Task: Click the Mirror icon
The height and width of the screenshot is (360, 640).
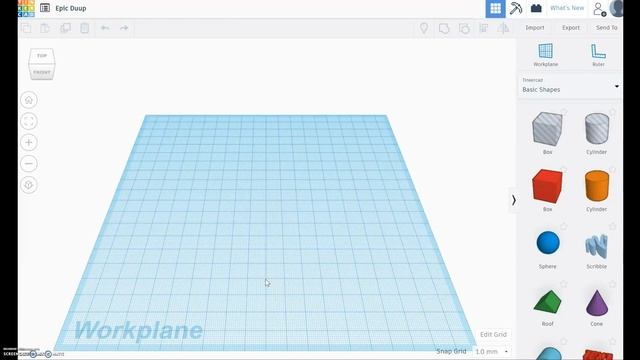Action: pos(503,28)
